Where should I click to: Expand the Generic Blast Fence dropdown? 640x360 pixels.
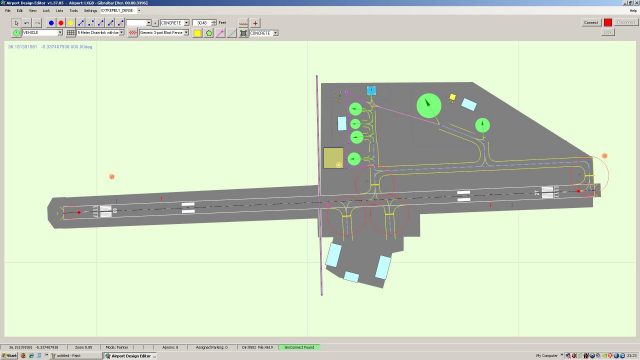164,33
